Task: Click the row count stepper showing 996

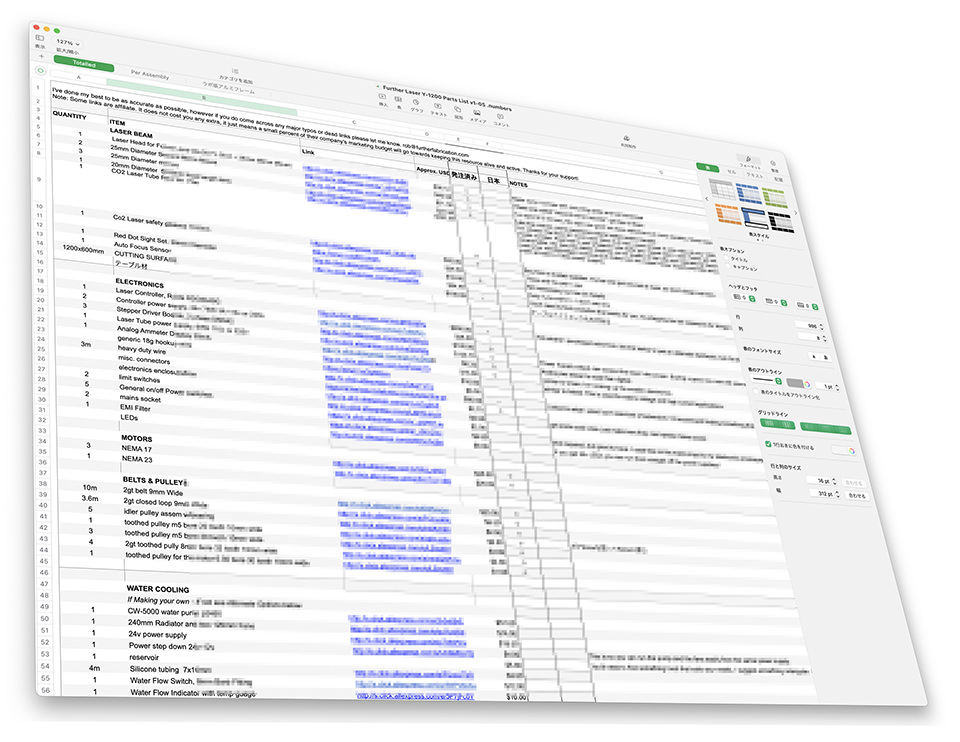Action: 823,326
